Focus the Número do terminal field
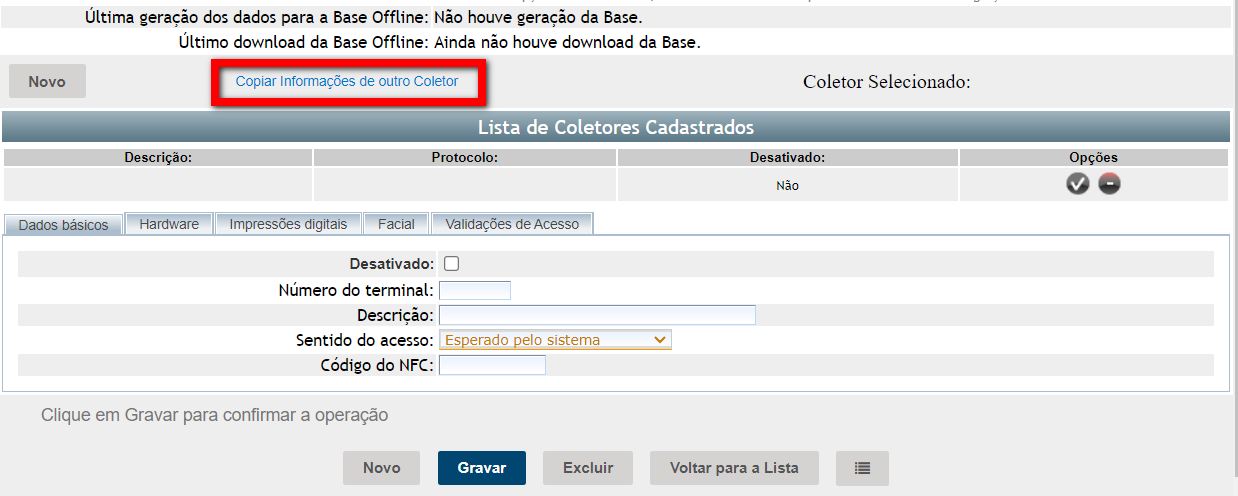 (x=475, y=291)
